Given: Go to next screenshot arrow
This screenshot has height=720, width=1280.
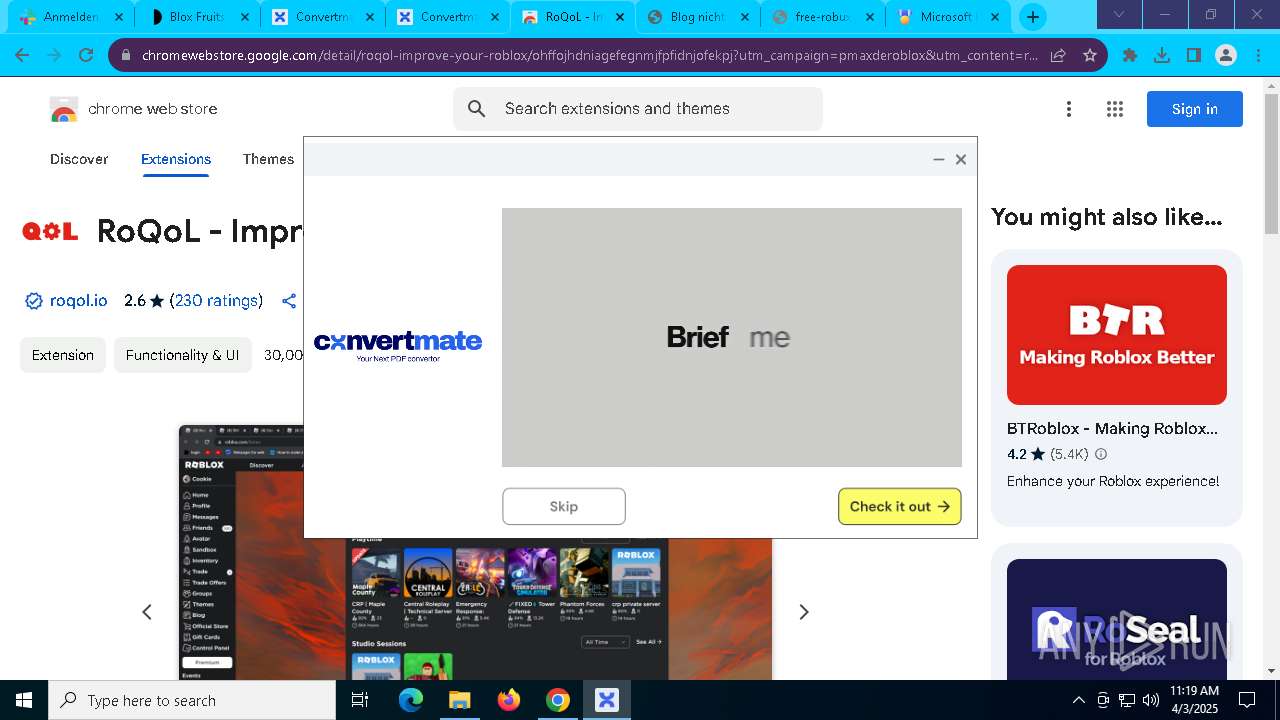Looking at the screenshot, I should tap(803, 612).
